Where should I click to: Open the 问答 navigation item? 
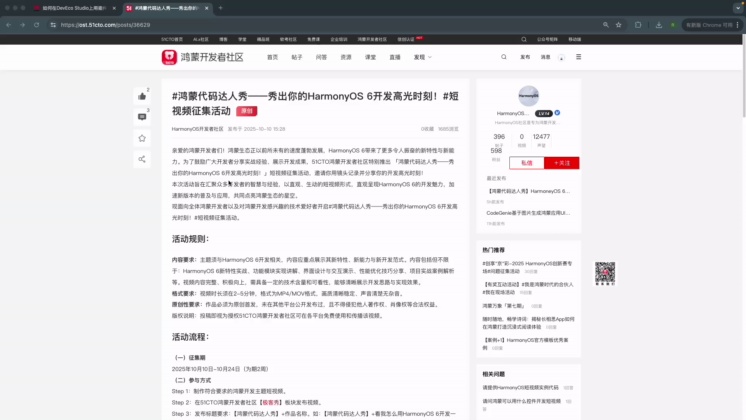coord(321,57)
